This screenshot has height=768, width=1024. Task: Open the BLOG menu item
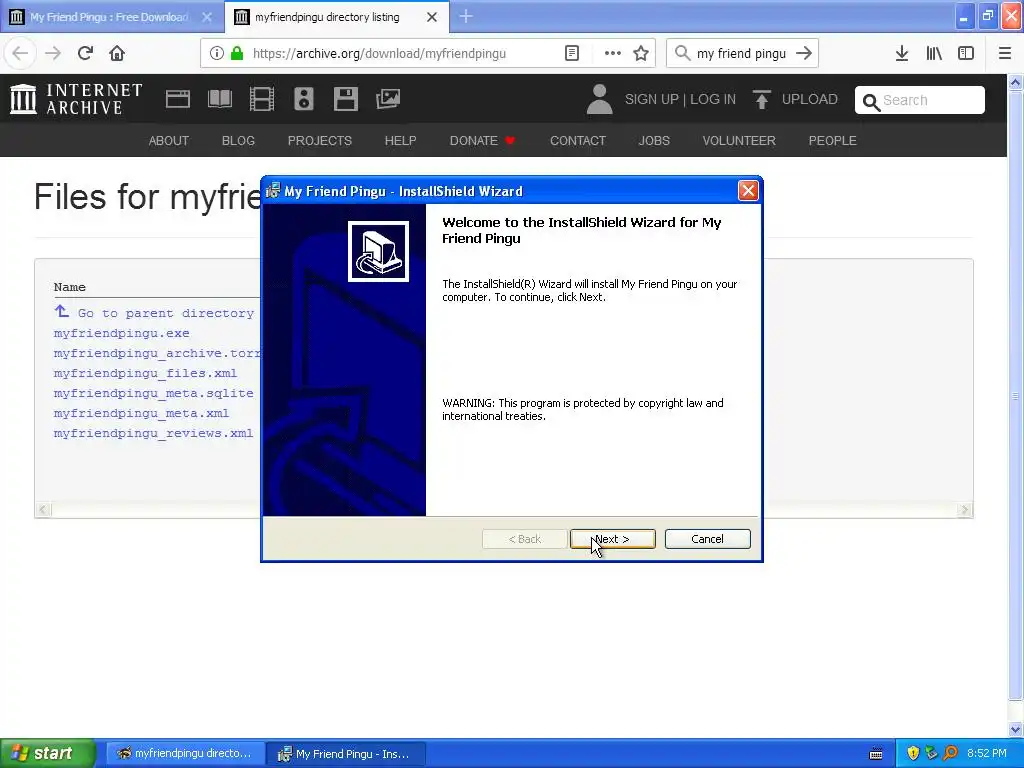point(238,140)
